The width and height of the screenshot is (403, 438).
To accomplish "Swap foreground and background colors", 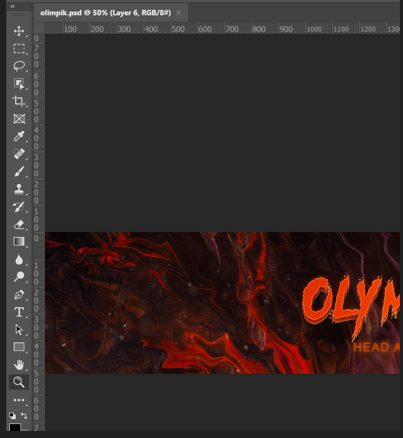I will coord(24,415).
